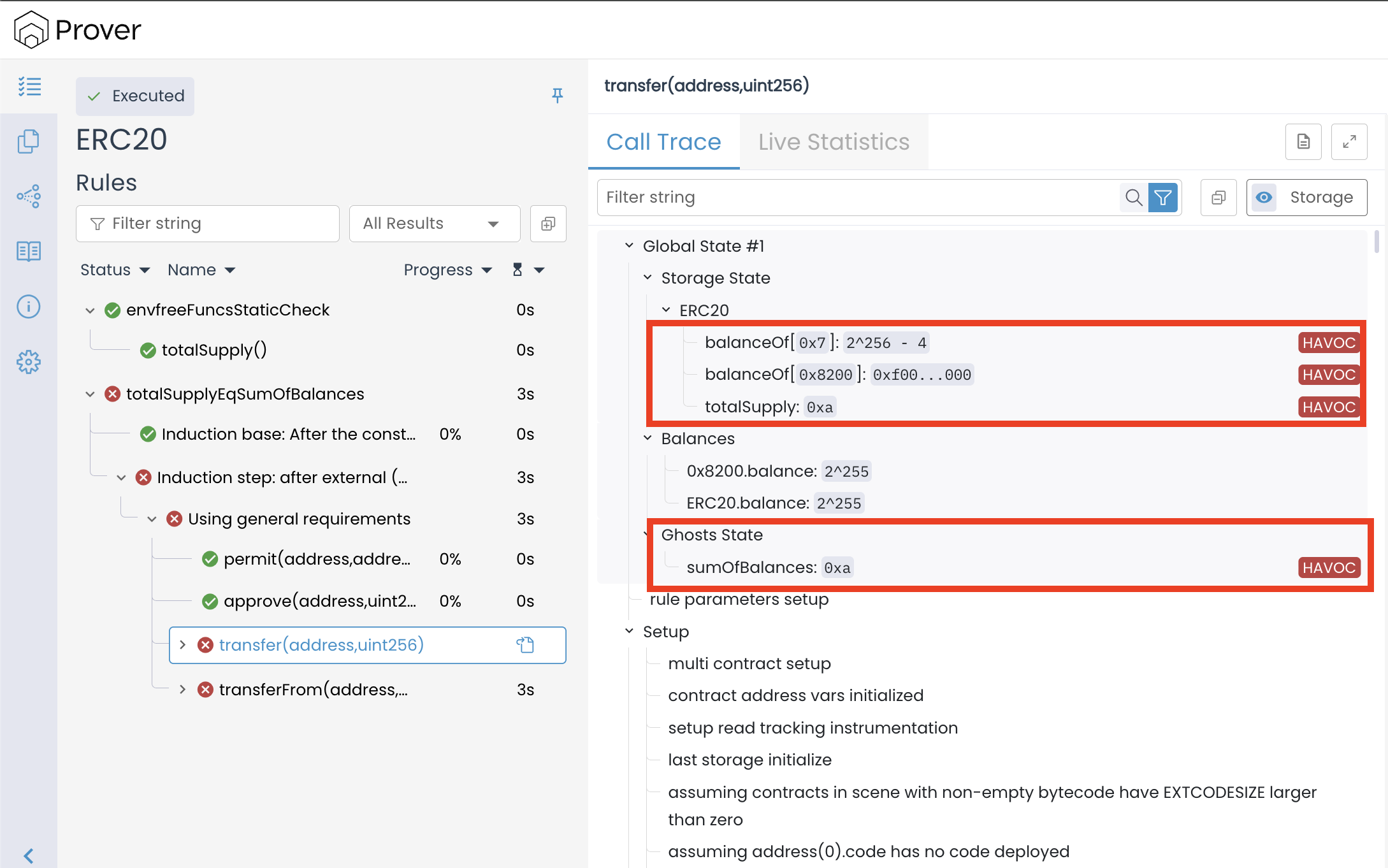Viewport: 1388px width, 868px height.
Task: Toggle the Storage eye visibility button
Action: coord(1264,198)
